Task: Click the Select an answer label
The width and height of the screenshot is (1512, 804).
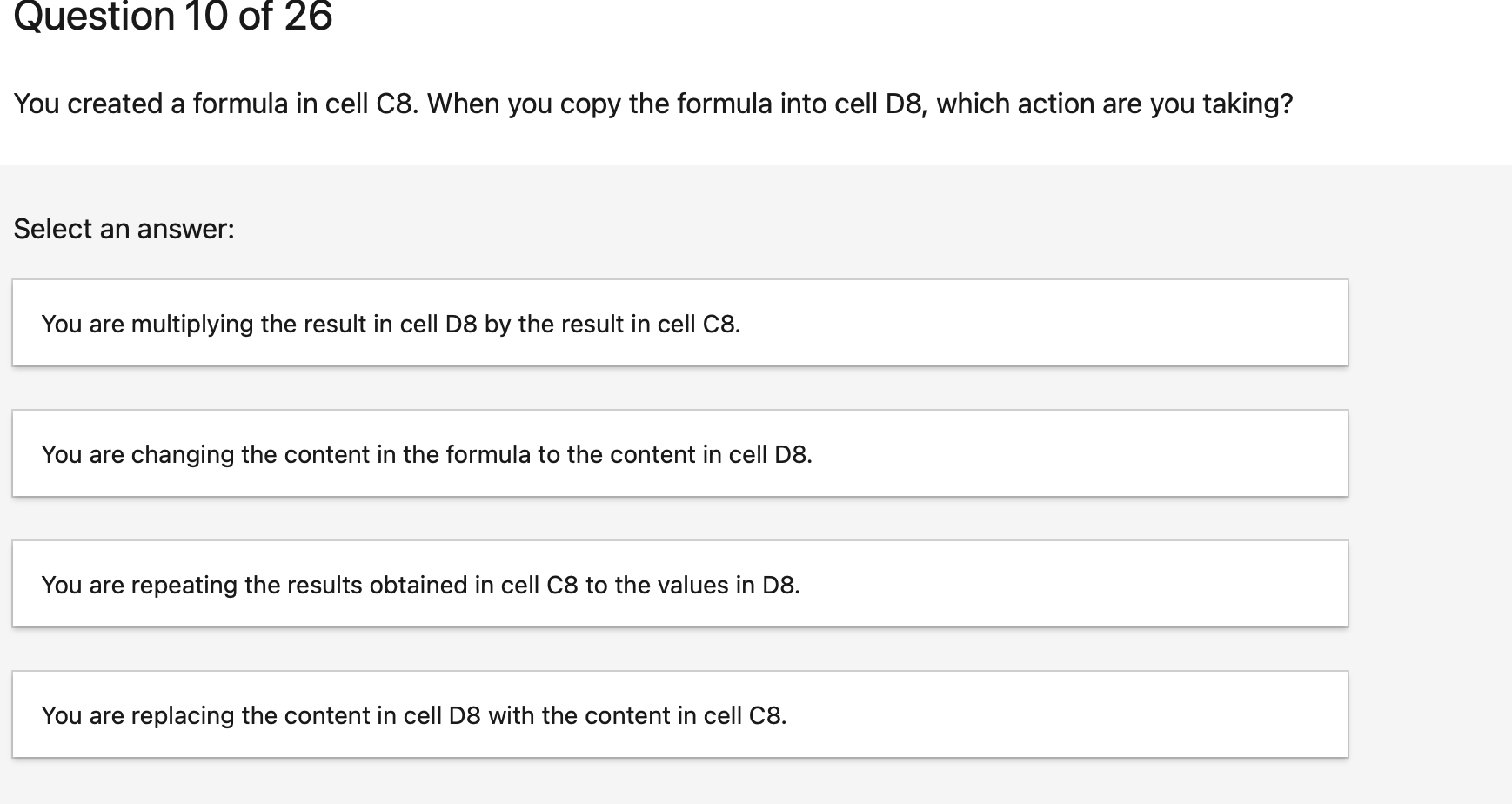Action: [x=124, y=228]
